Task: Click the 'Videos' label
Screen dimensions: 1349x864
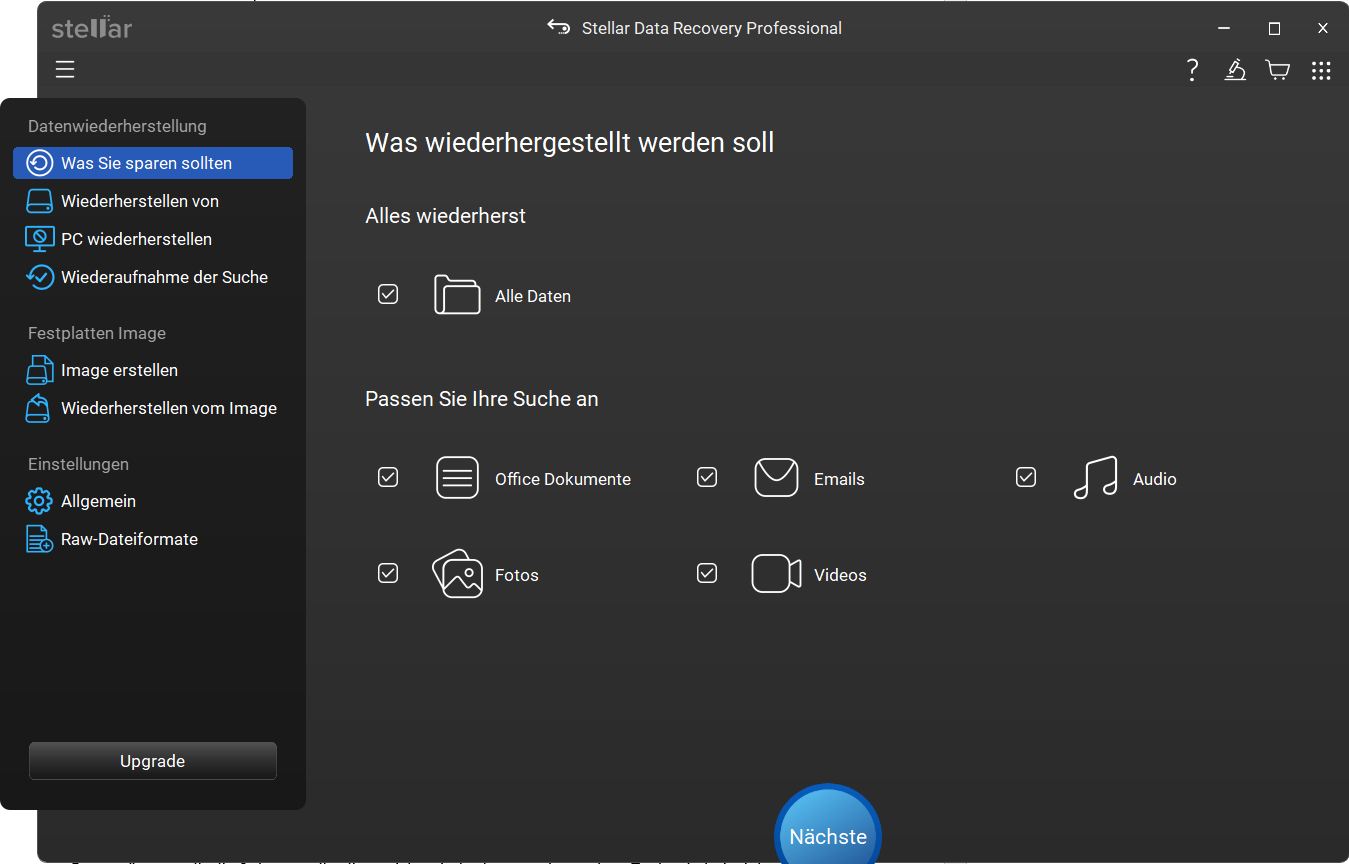Action: pyautogui.click(x=840, y=575)
